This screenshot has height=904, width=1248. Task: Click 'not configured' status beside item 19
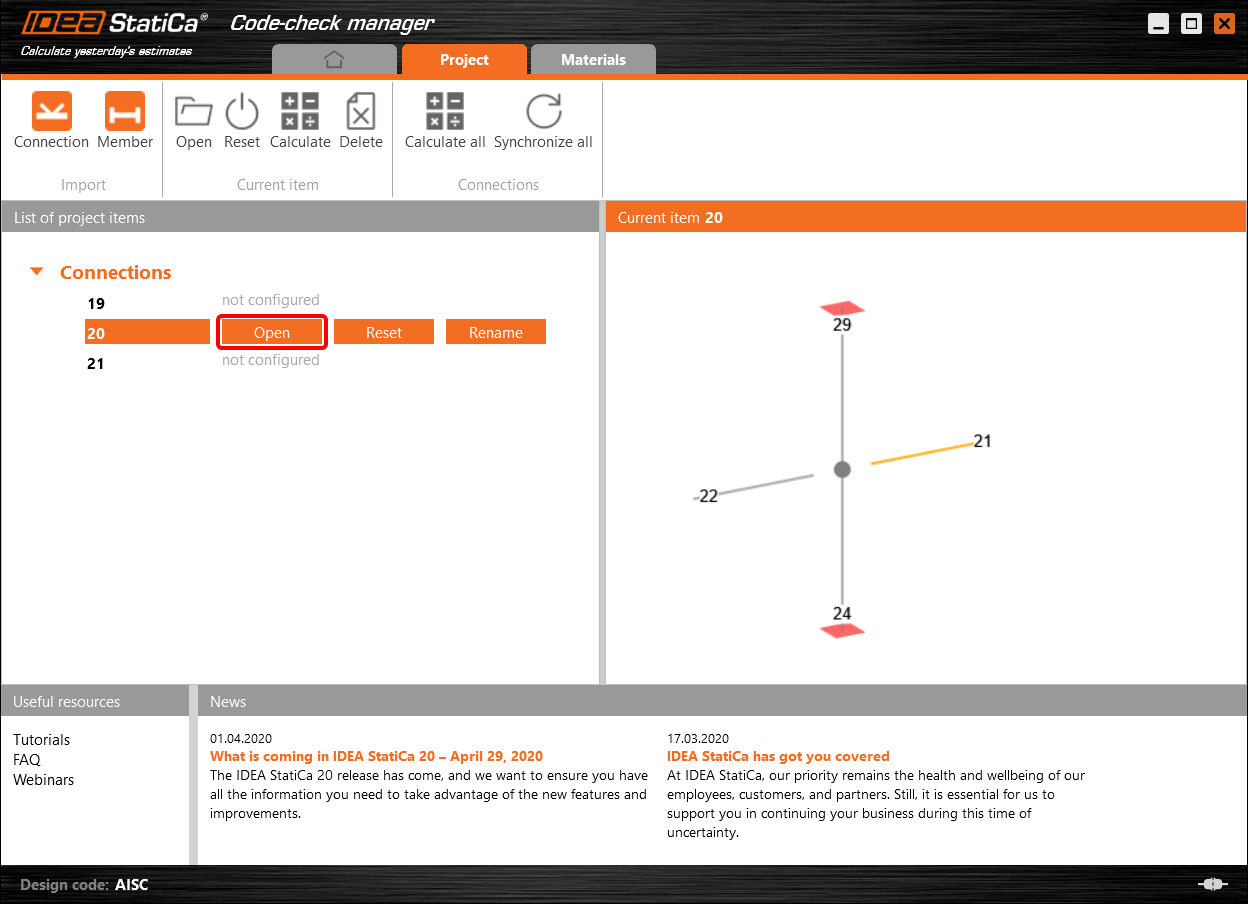271,300
